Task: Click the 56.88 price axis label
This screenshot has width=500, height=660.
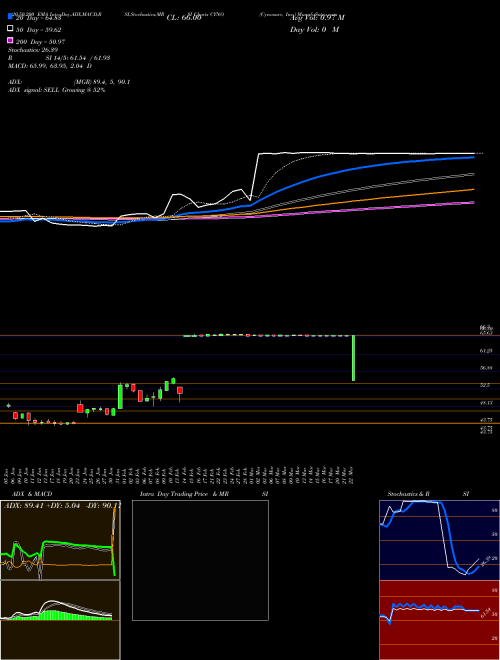Action: coord(486,368)
